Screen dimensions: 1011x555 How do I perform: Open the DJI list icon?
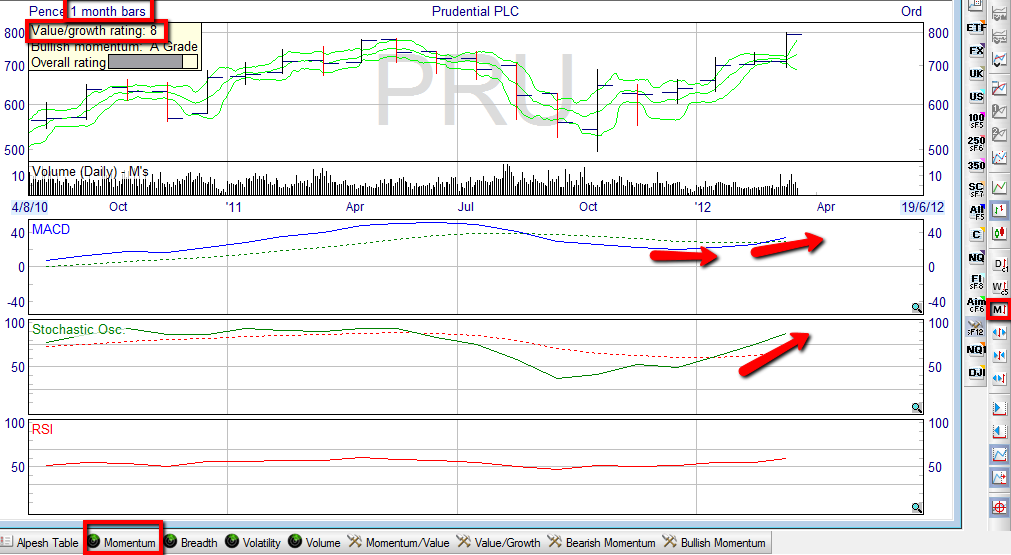tap(976, 373)
